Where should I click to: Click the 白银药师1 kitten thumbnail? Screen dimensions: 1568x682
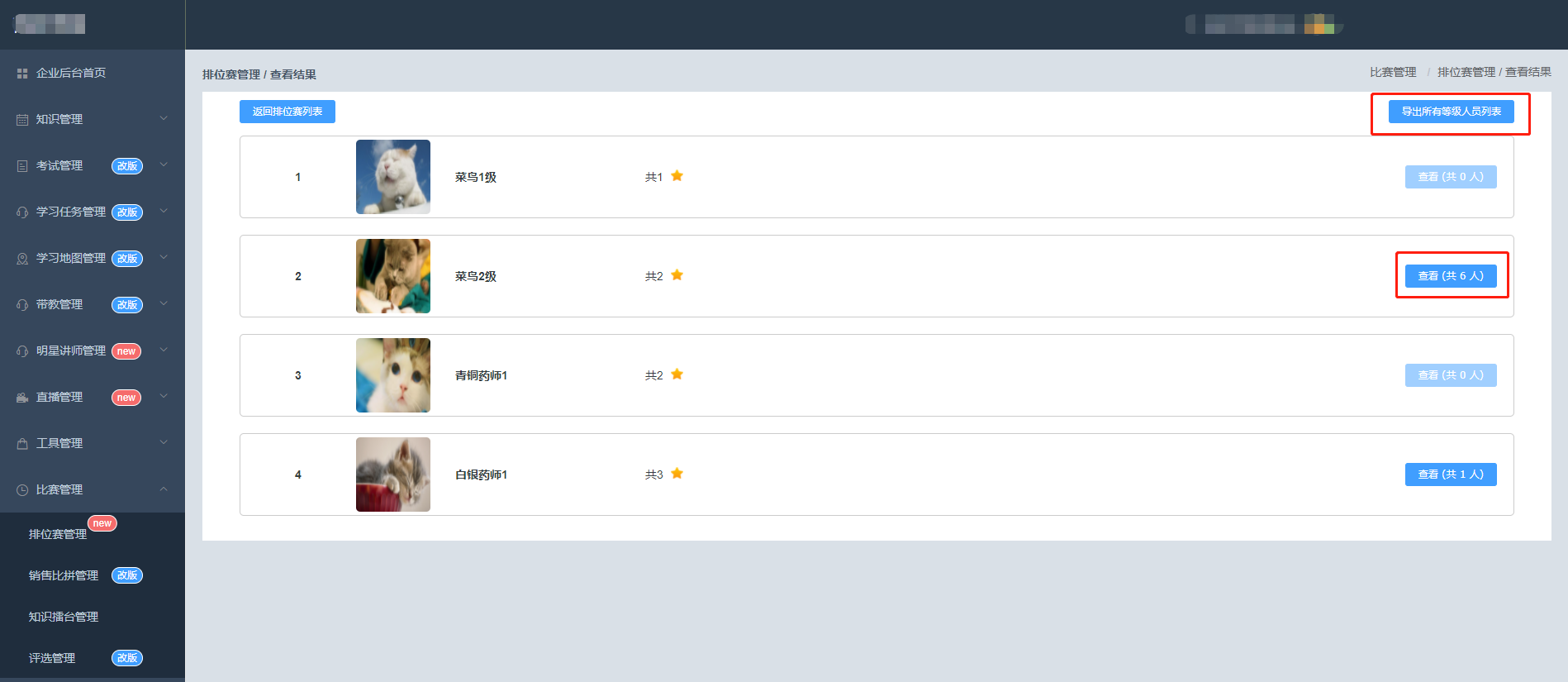tap(393, 475)
